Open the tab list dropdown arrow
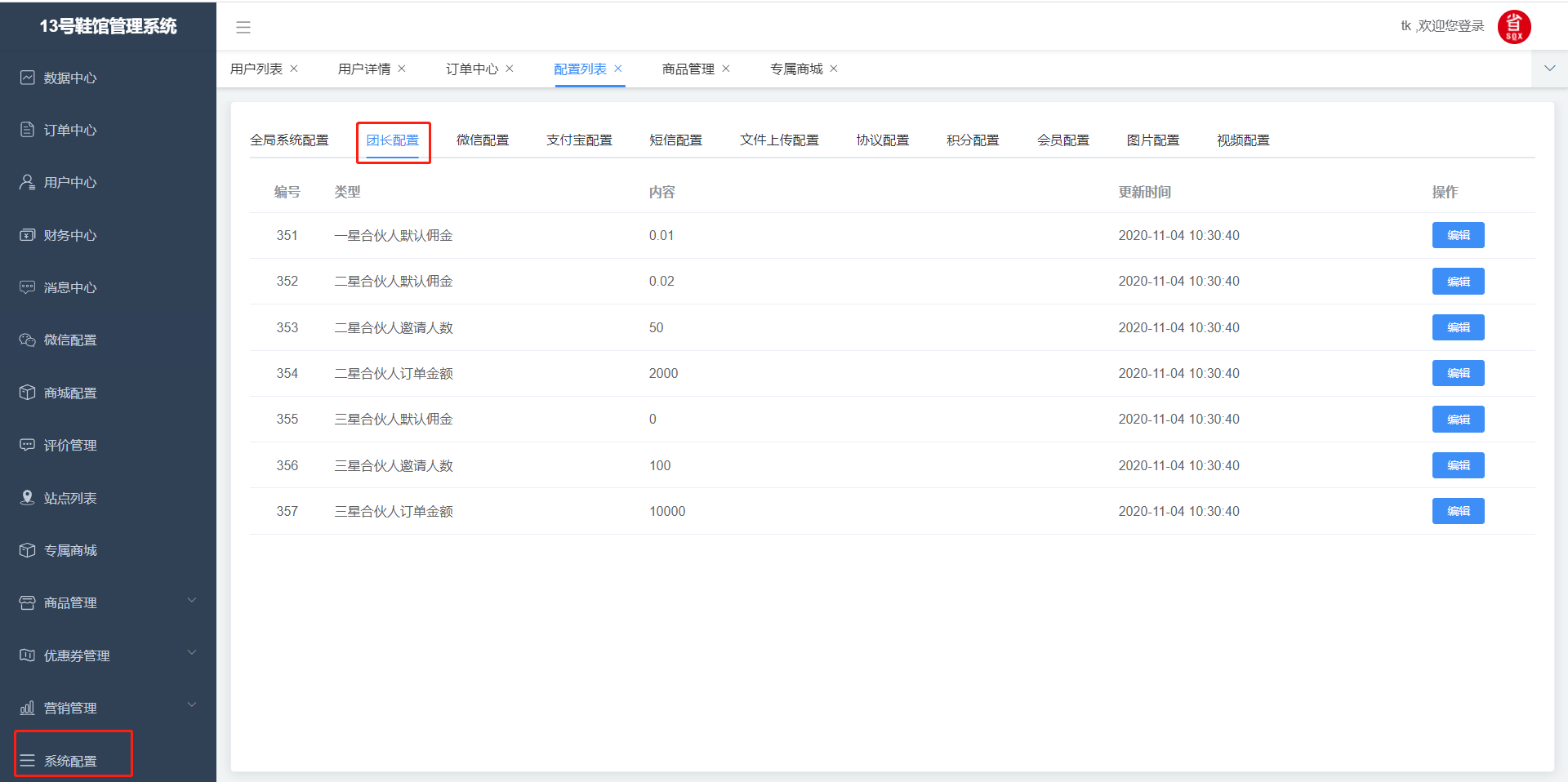The width and height of the screenshot is (1568, 782). point(1549,69)
